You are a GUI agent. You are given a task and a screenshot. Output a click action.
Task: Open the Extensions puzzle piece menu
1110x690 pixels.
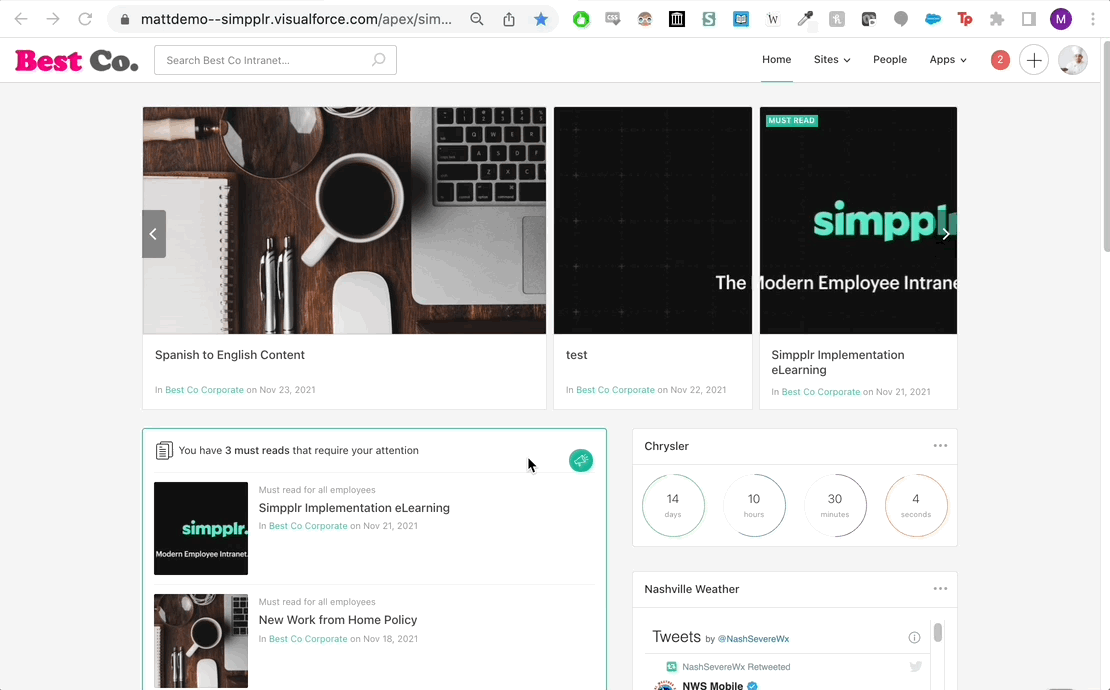(997, 20)
